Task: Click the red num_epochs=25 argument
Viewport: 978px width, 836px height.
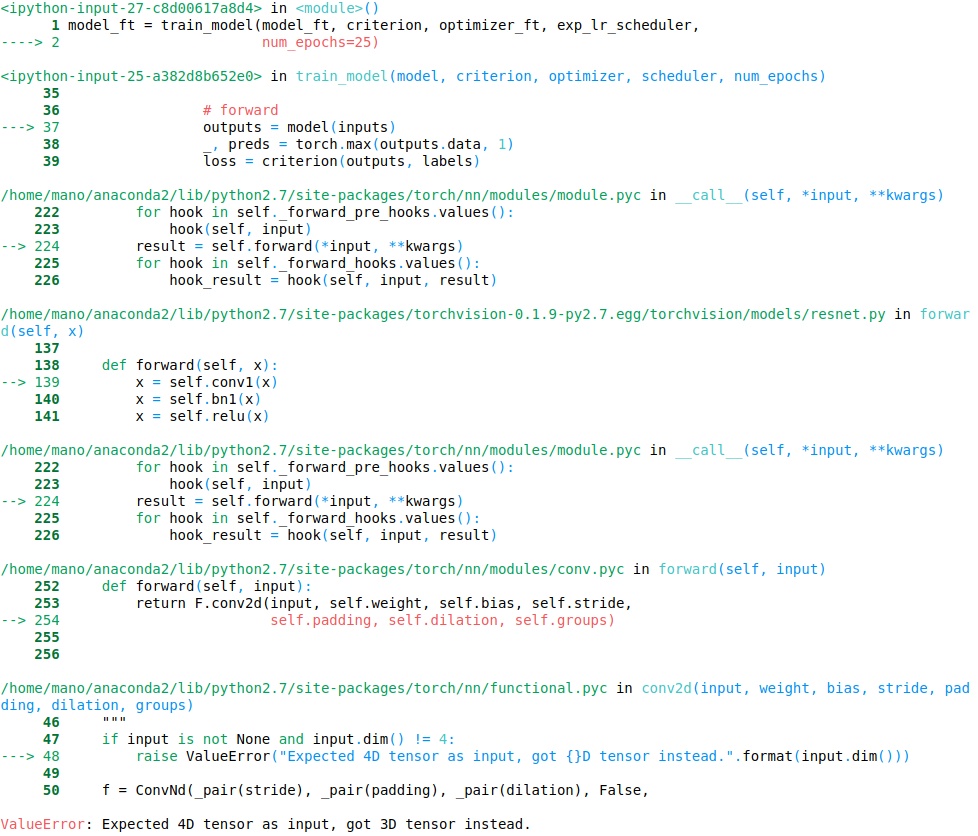Action: (320, 43)
